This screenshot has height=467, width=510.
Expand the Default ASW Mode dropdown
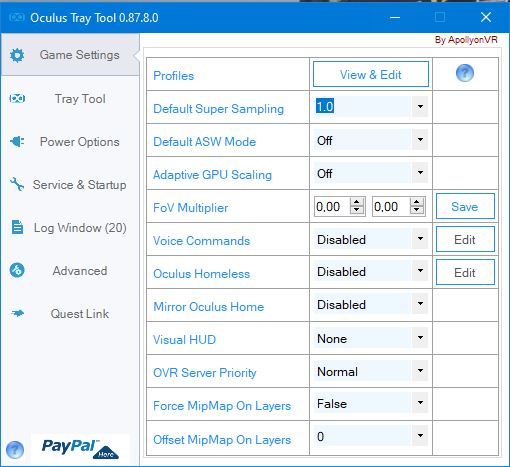420,140
